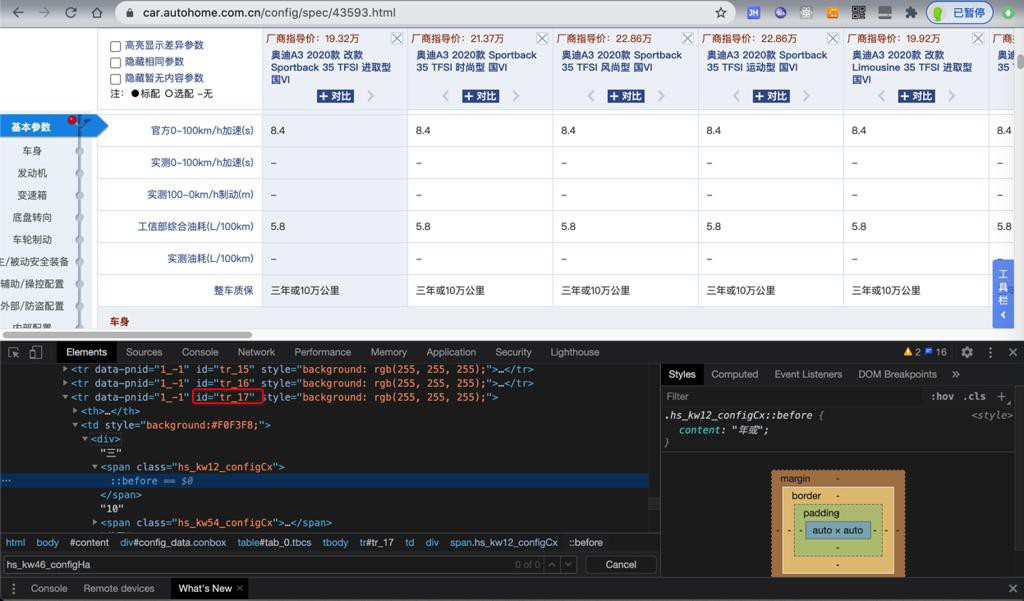Viewport: 1024px width, 601px height.
Task: Expand the span hs_kw54_configCx node
Action: [95, 523]
